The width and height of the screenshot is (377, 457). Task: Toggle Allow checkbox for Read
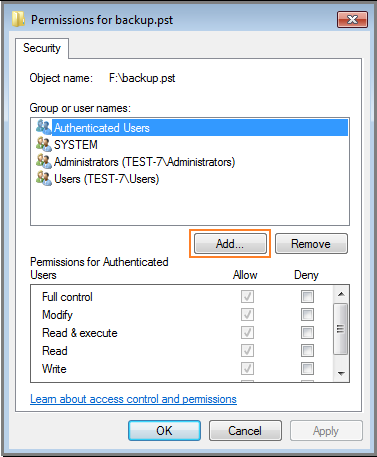[x=247, y=350]
